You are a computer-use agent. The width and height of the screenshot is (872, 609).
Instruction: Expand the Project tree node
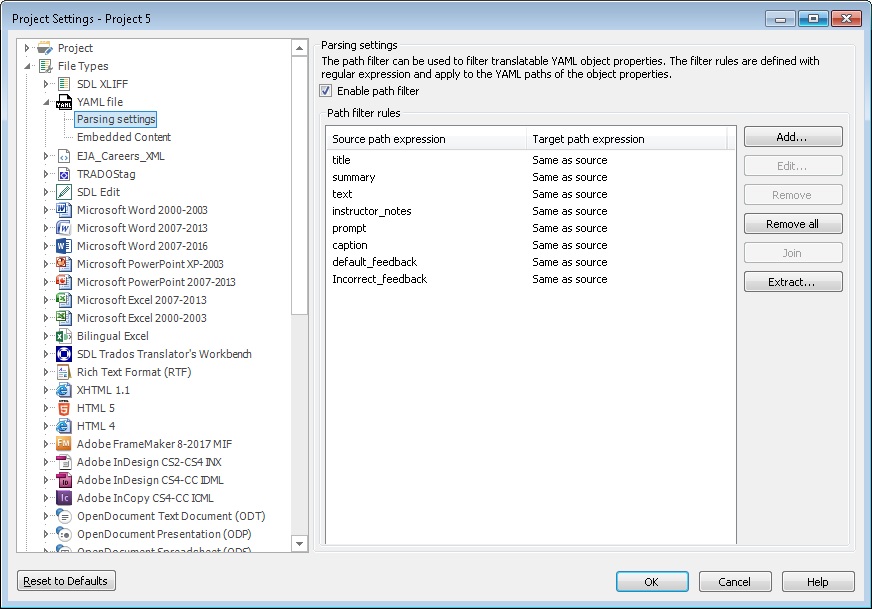[28, 48]
